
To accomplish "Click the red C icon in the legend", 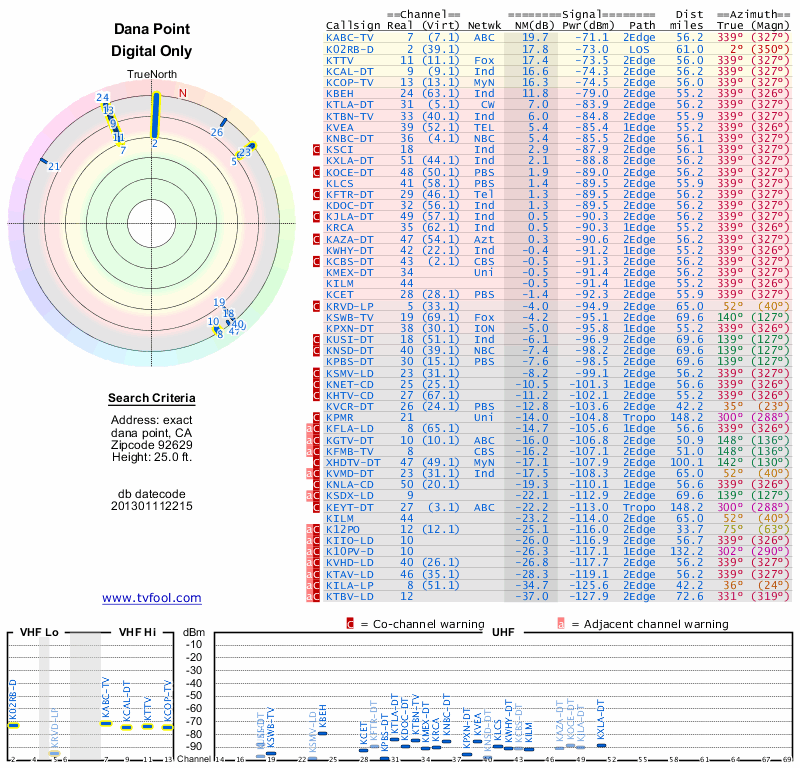I will [350, 624].
